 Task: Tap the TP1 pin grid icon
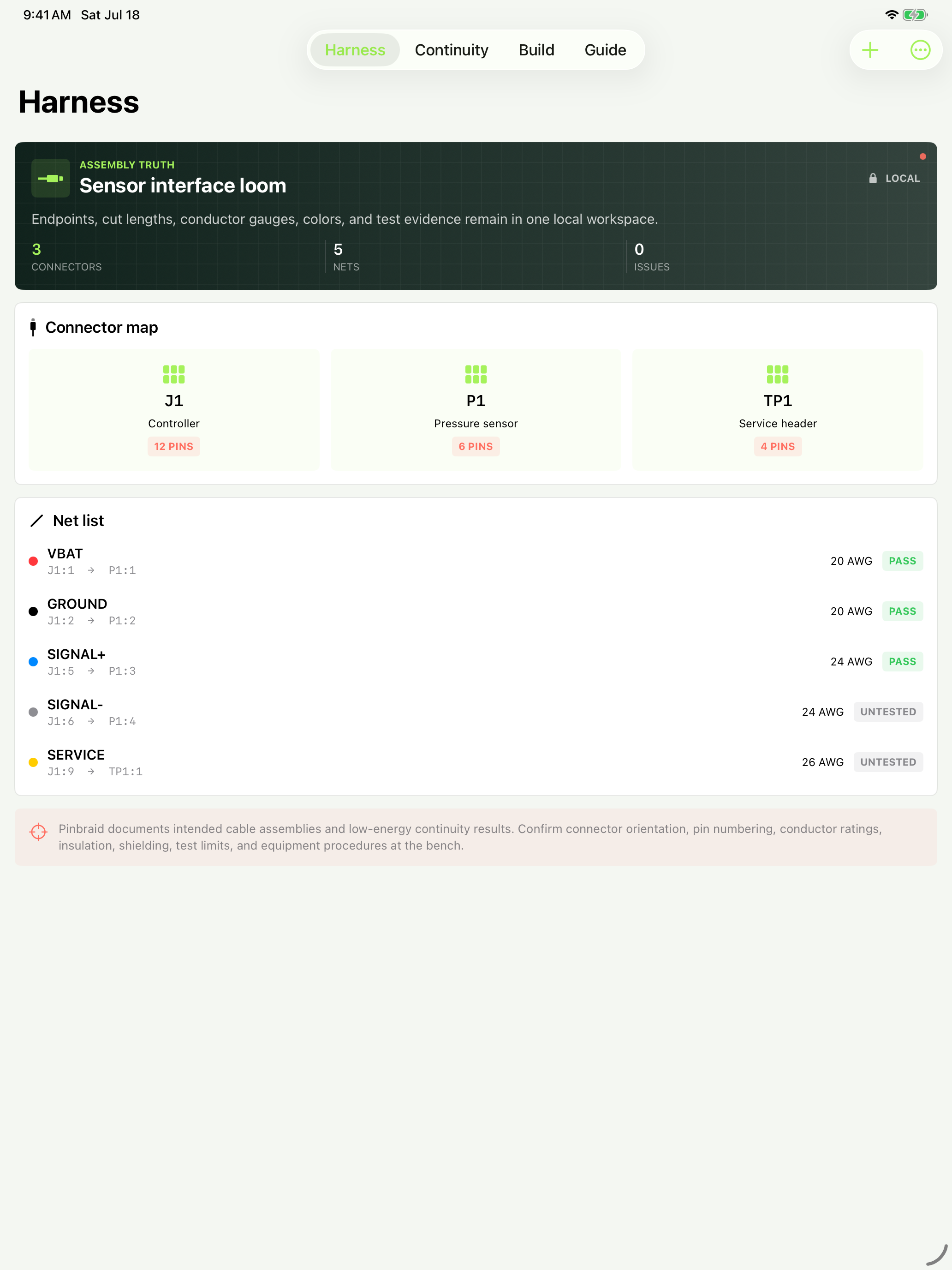[x=778, y=374]
